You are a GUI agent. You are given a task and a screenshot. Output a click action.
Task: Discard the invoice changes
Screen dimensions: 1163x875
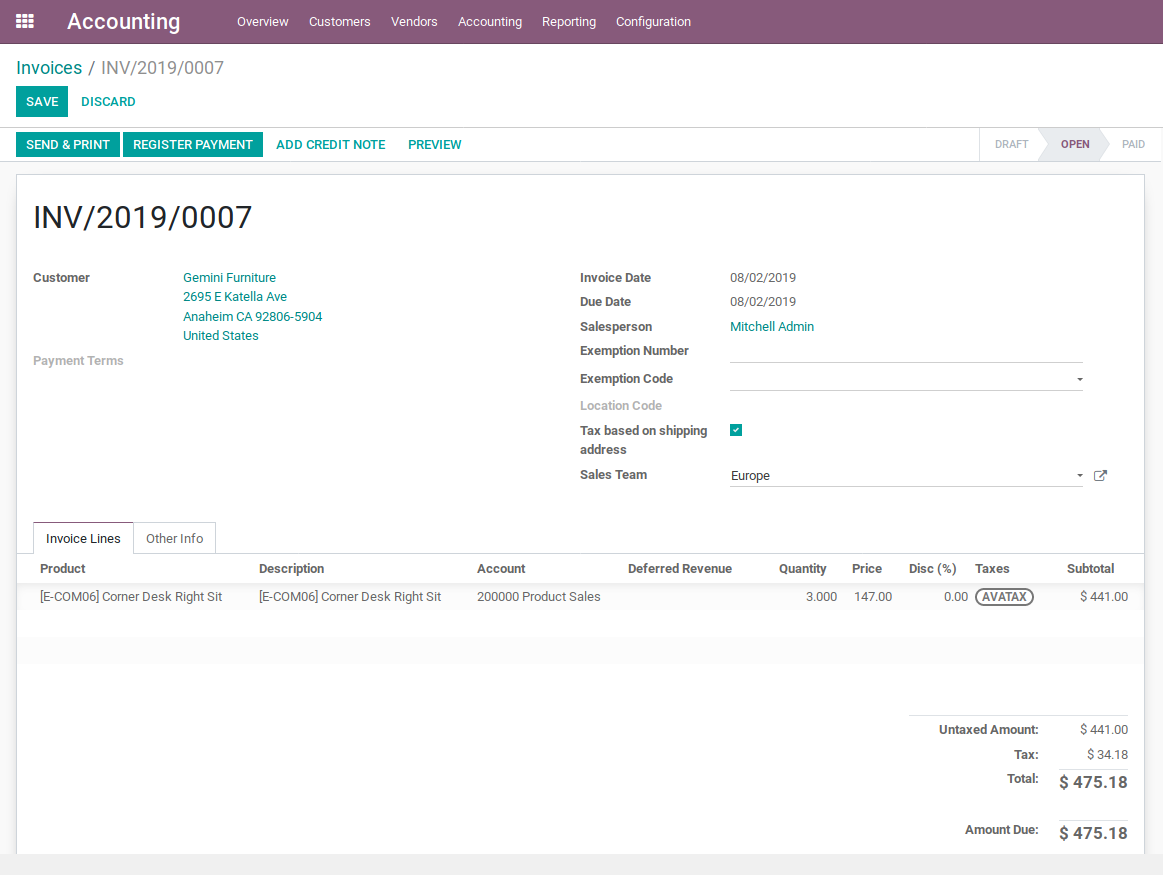pos(108,102)
